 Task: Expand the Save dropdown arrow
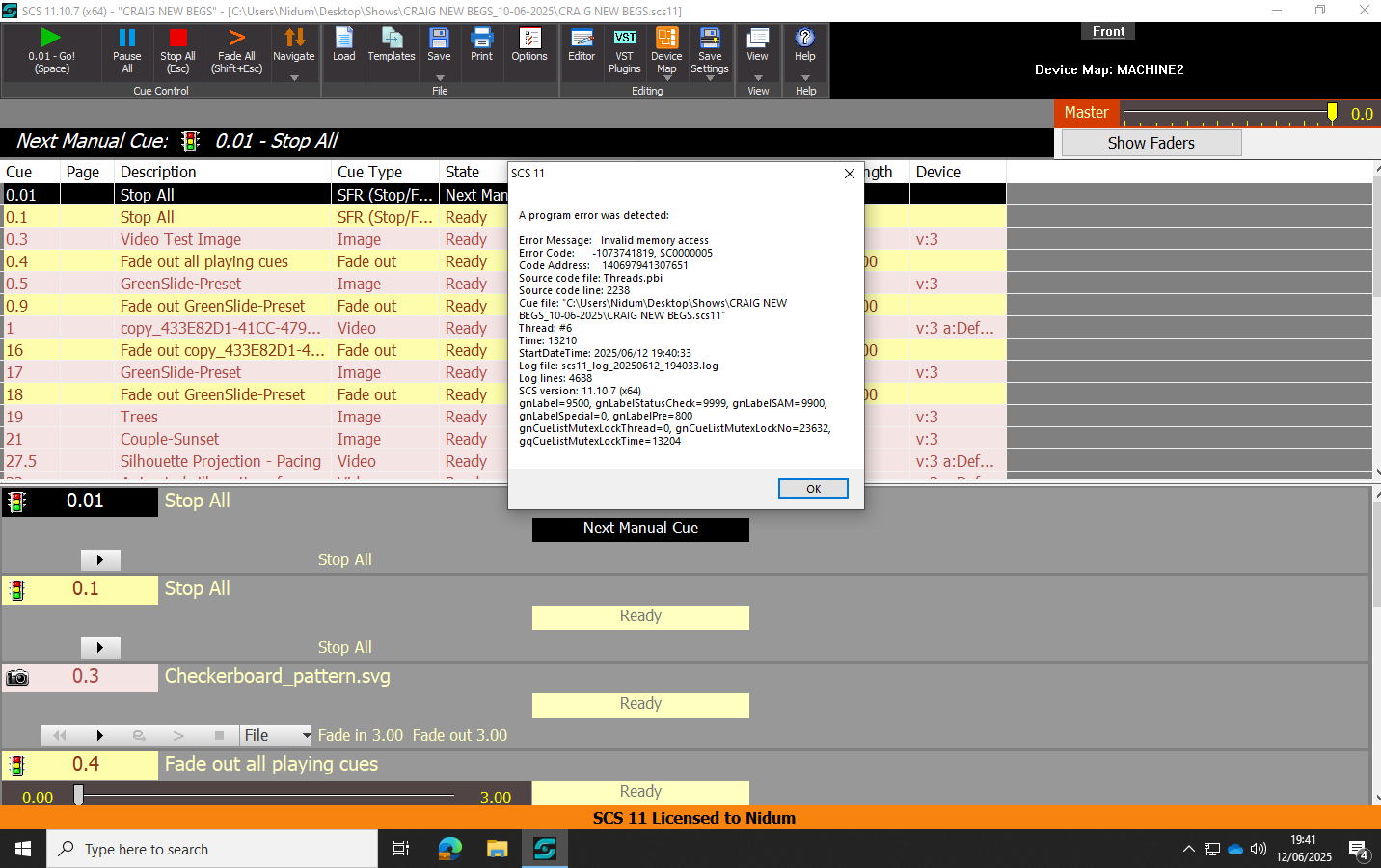point(440,77)
